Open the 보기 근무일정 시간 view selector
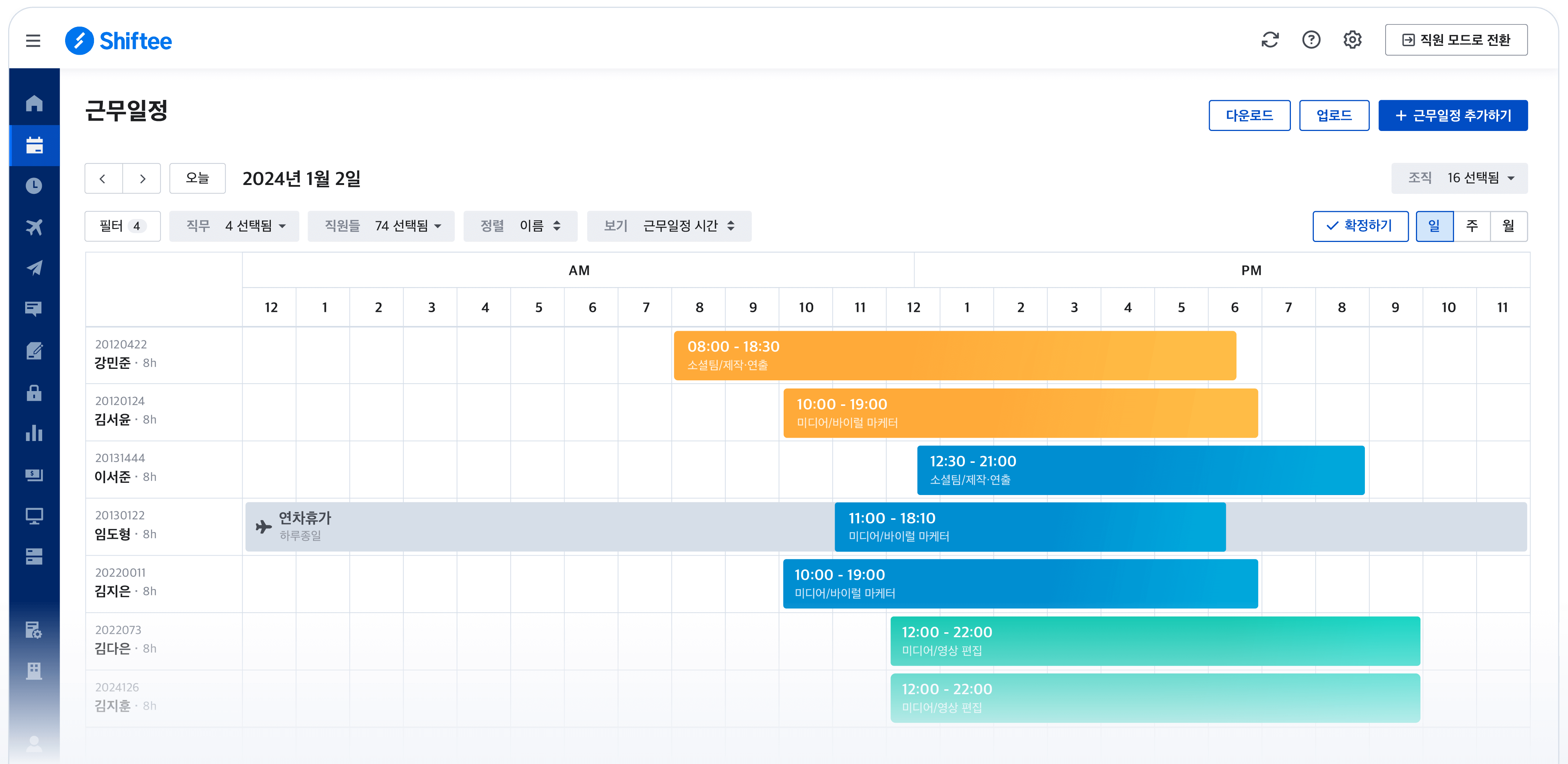The height and width of the screenshot is (764, 1568). pyautogui.click(x=669, y=226)
